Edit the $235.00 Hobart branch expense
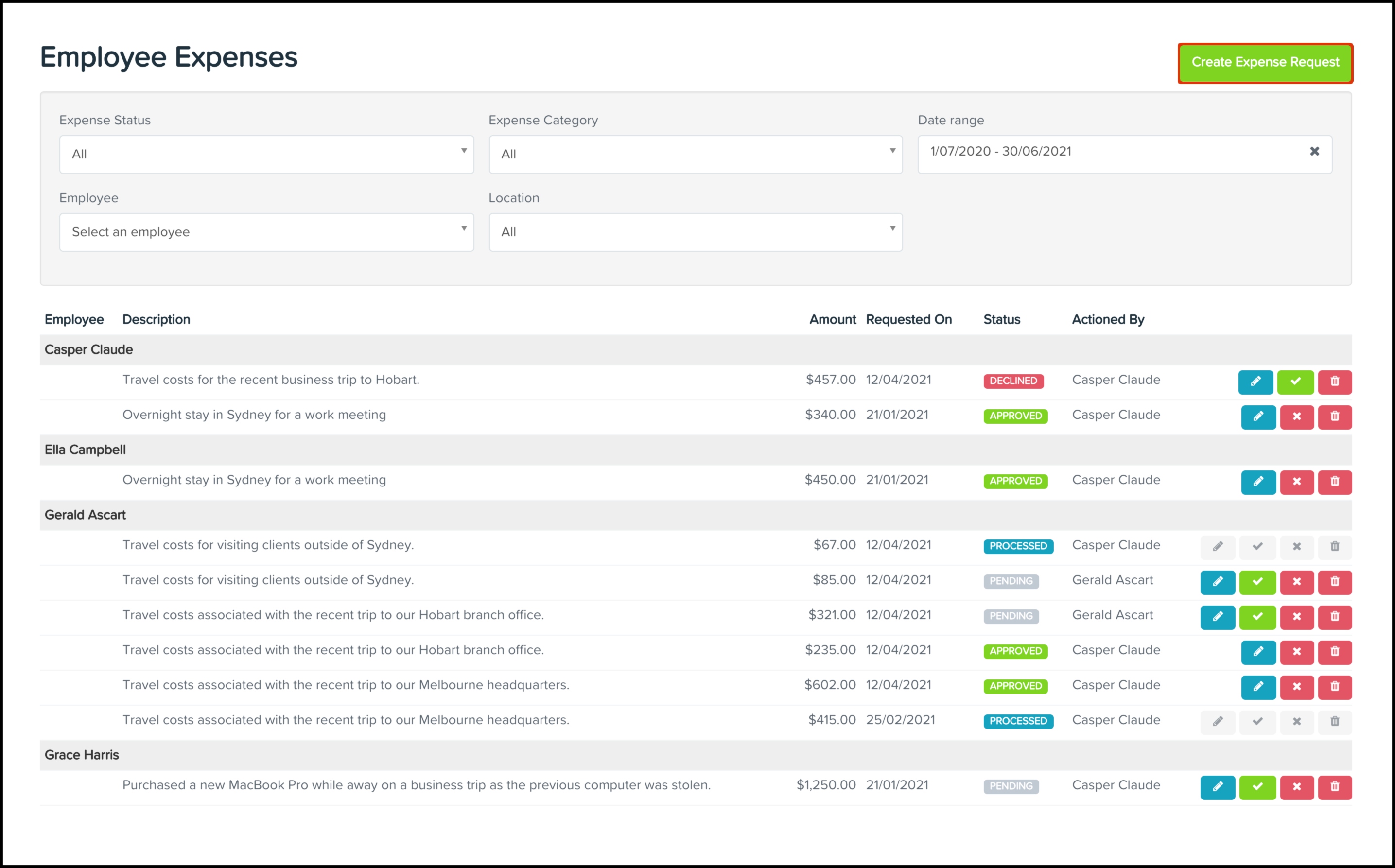 click(1258, 652)
